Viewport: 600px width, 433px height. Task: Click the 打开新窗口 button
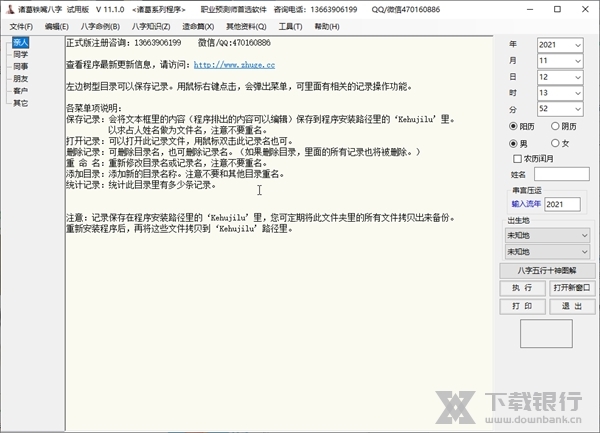(572, 288)
